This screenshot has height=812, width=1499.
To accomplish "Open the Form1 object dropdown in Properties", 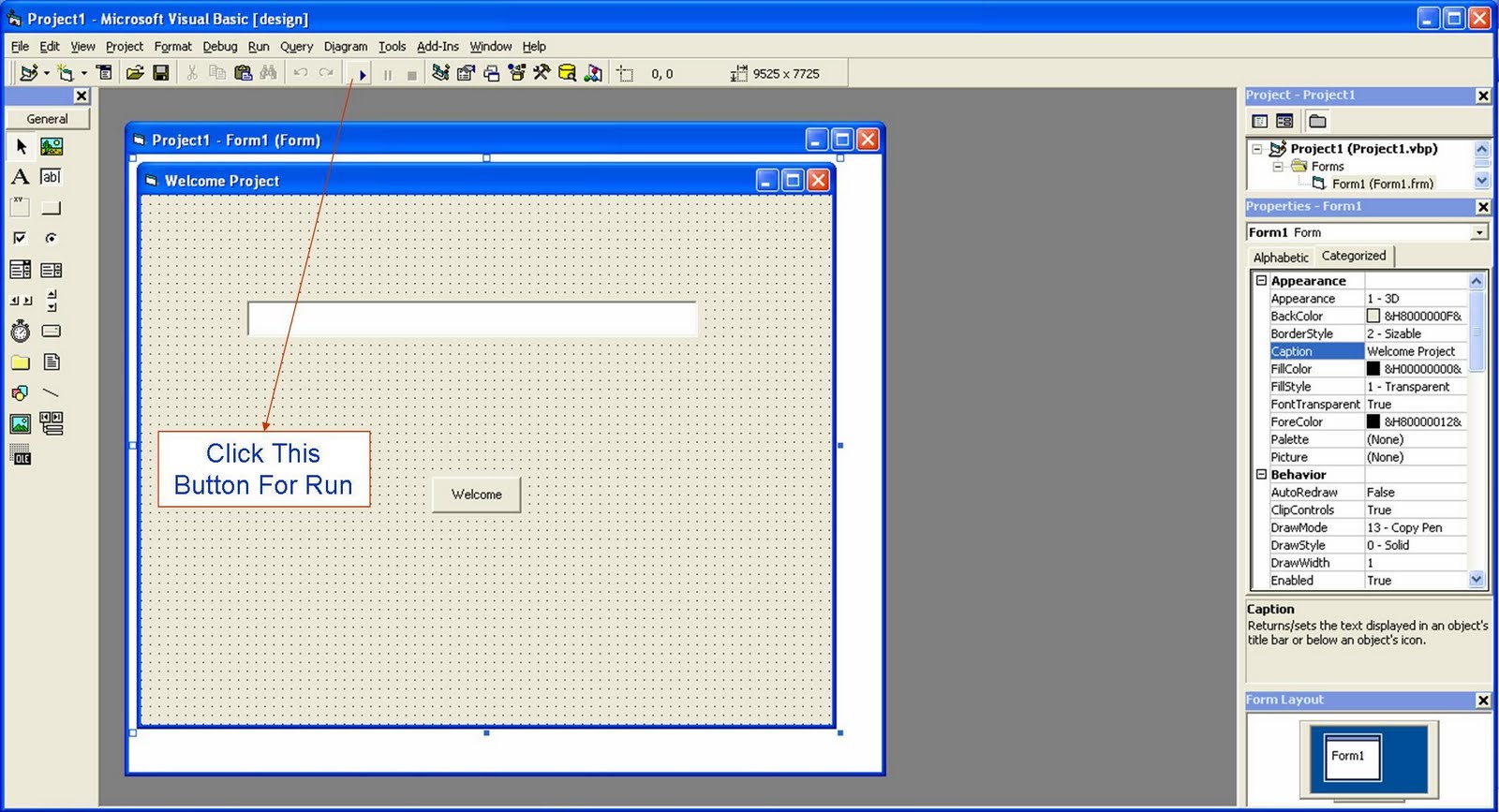I will (x=1479, y=232).
